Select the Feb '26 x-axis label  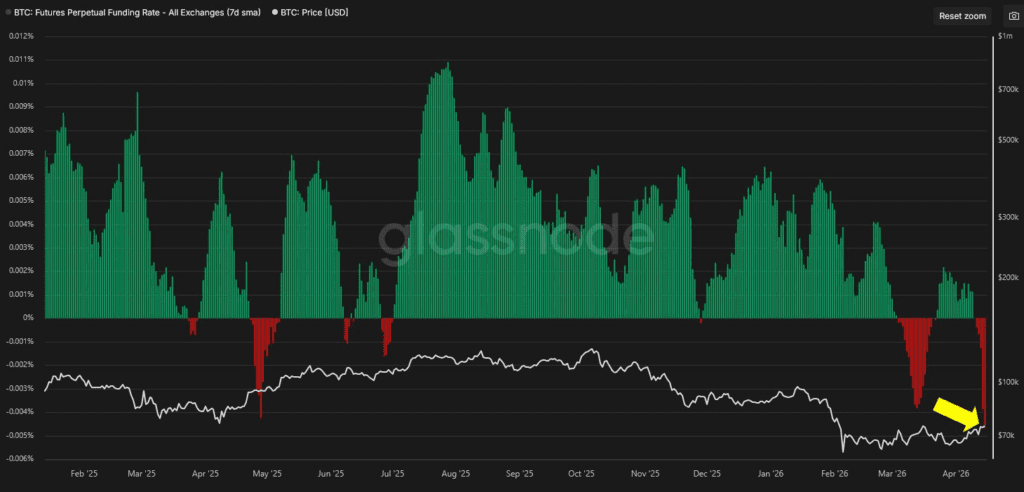[x=835, y=474]
